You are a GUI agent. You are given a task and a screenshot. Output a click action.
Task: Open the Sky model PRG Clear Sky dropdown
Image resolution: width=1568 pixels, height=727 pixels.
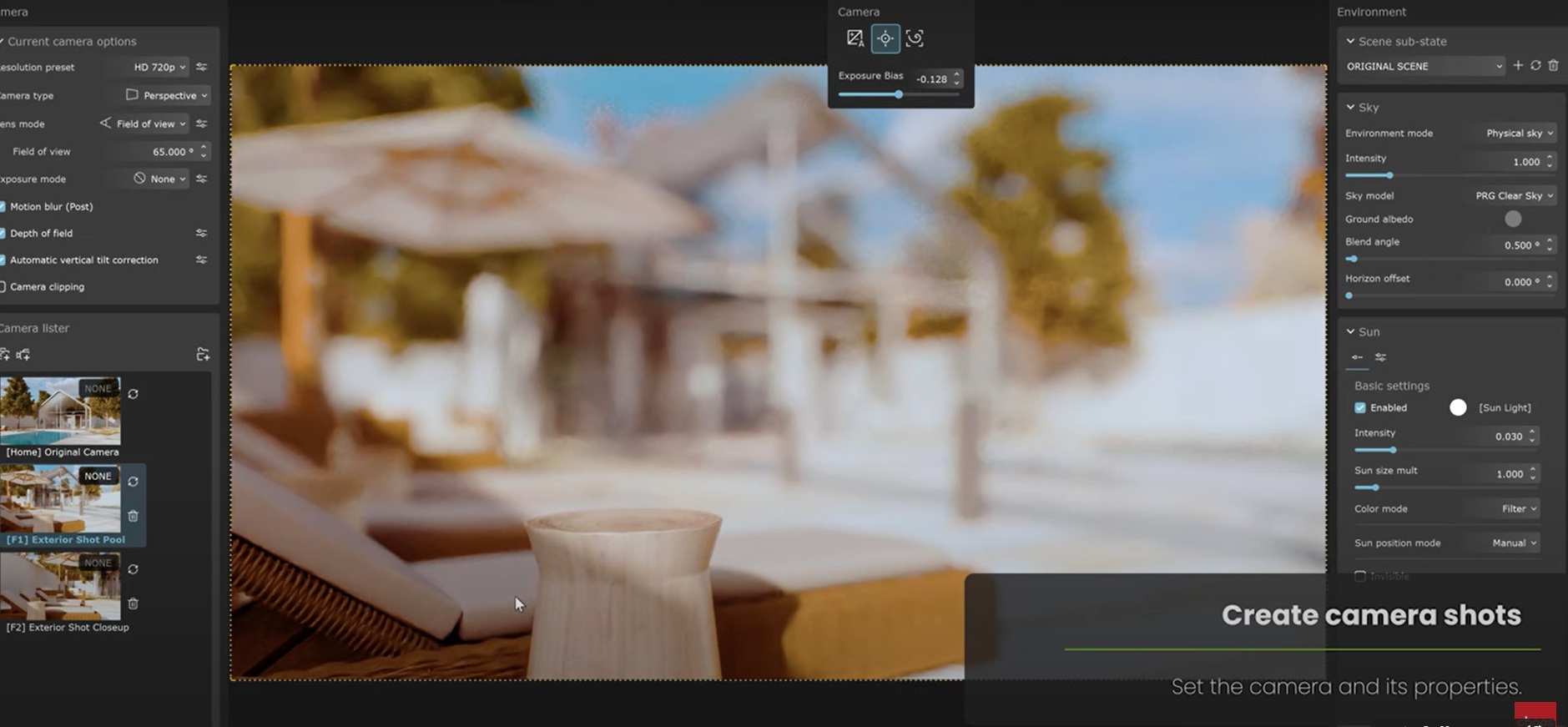(1514, 195)
